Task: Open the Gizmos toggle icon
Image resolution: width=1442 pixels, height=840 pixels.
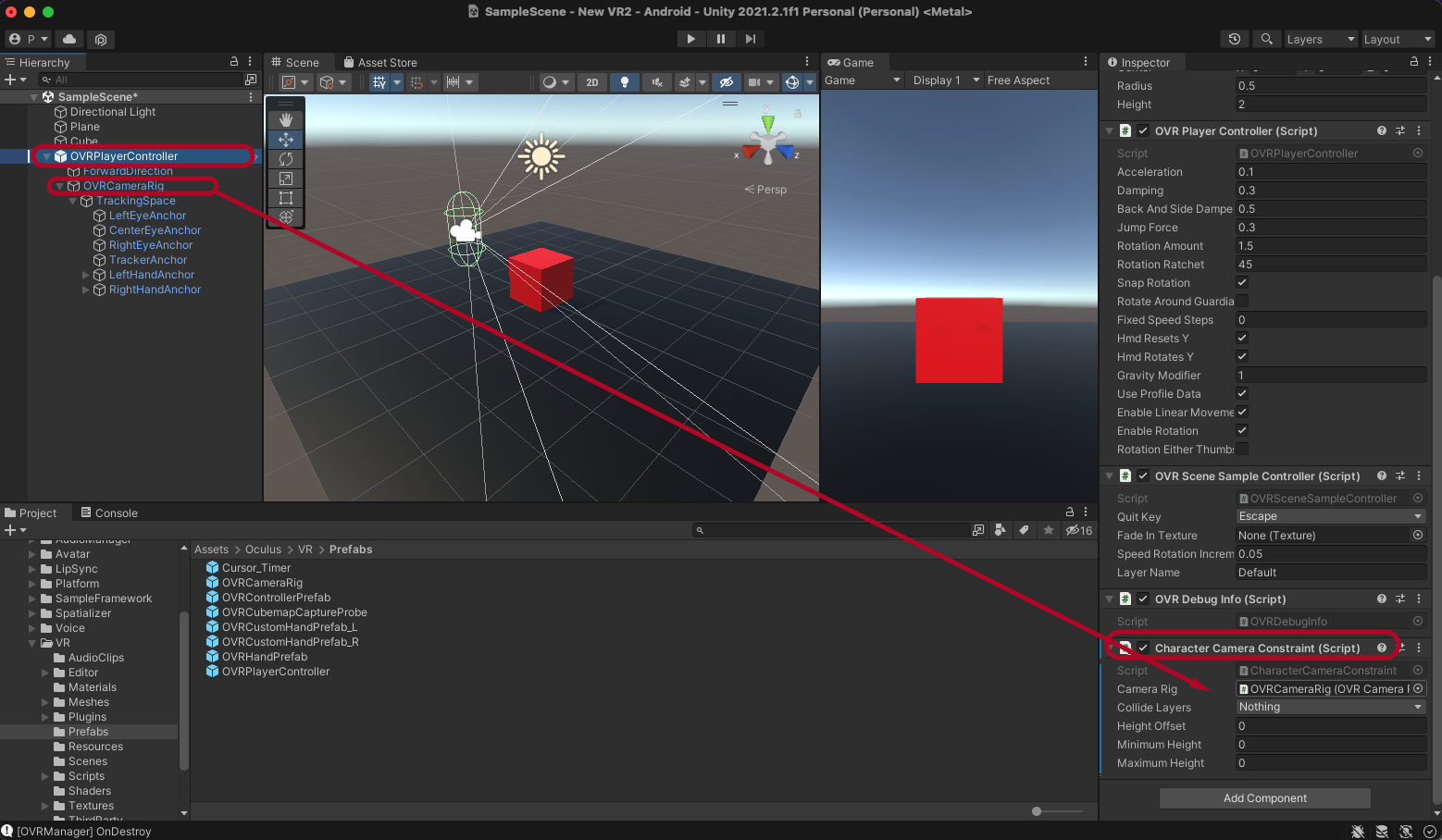Action: pyautogui.click(x=792, y=82)
